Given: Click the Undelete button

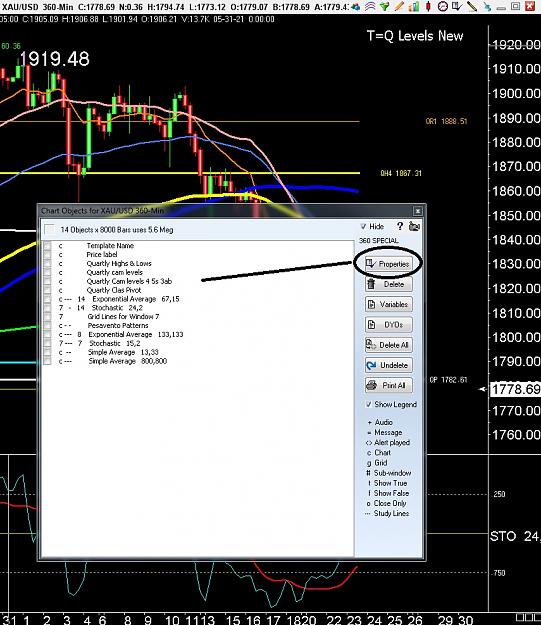Looking at the screenshot, I should tap(388, 365).
